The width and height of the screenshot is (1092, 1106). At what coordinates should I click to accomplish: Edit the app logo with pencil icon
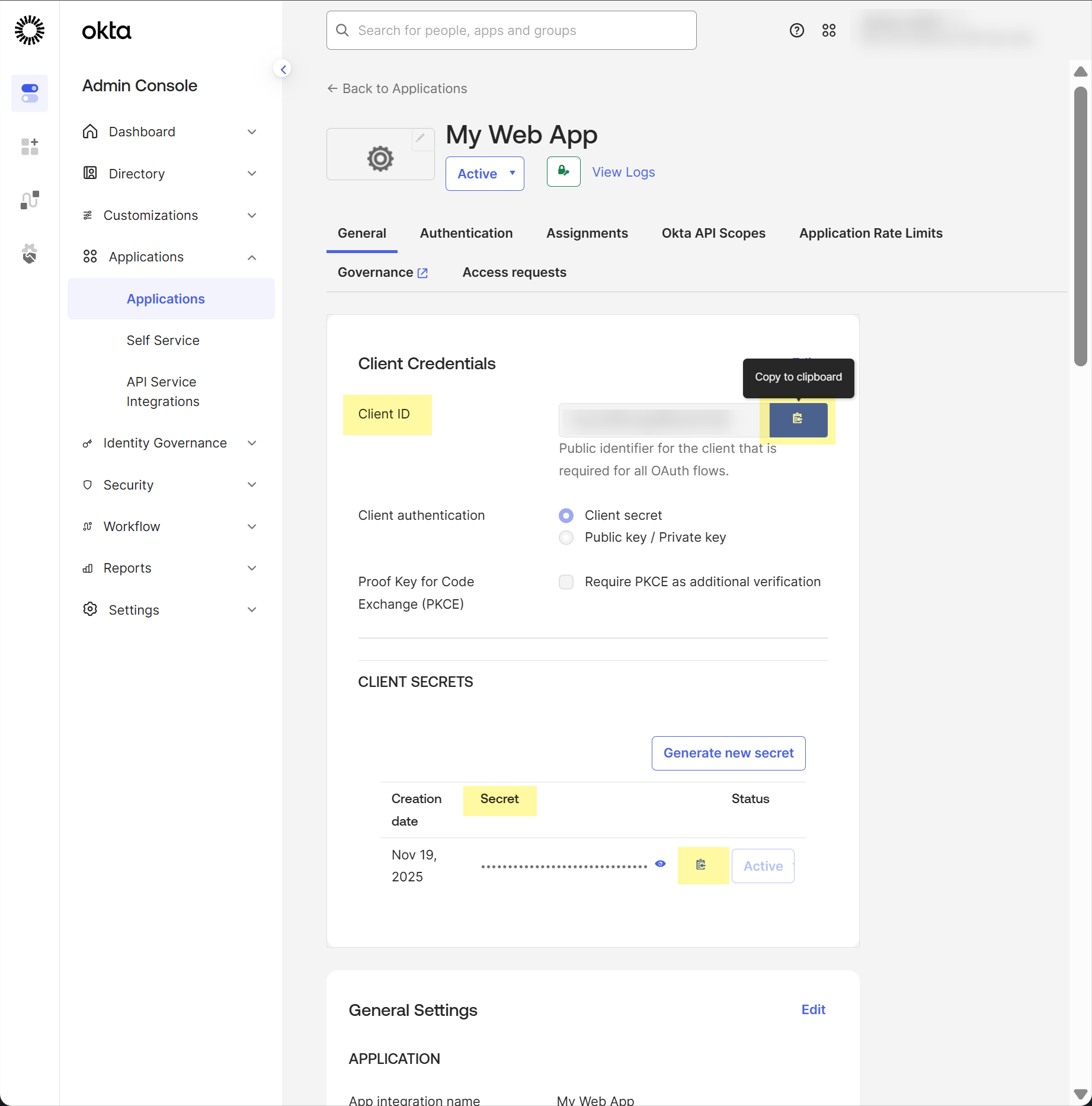point(420,138)
